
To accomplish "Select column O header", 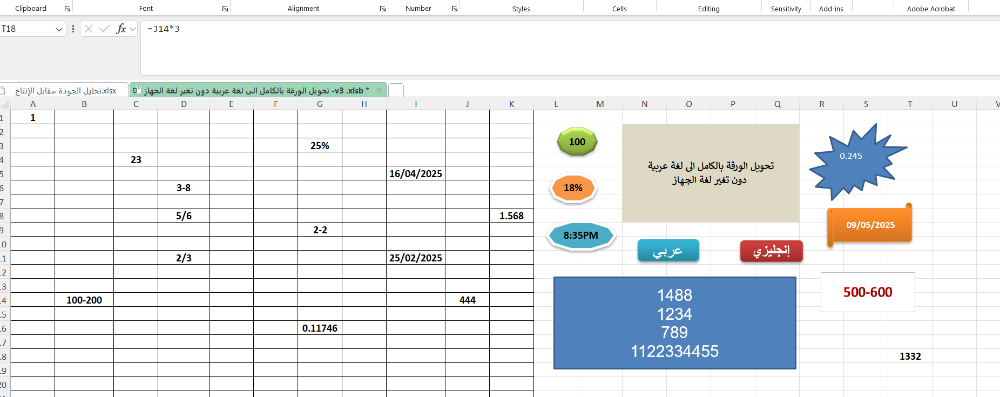I will (x=689, y=103).
